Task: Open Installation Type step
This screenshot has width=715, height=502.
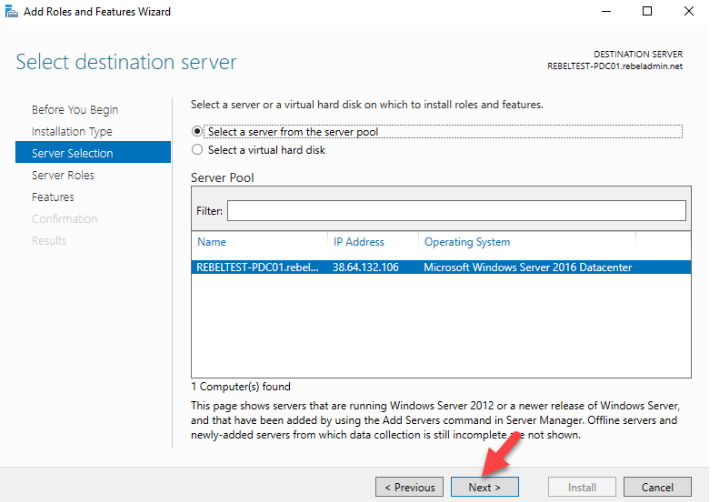Action: tap(72, 132)
